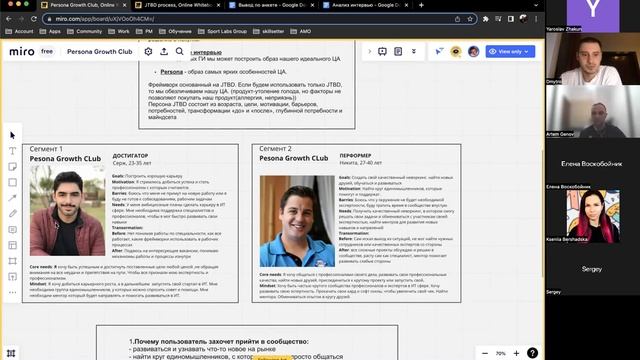Viewport: 640px width, 360px height.
Task: Click the Upload tool in Miro sidebar
Action: coord(13,277)
